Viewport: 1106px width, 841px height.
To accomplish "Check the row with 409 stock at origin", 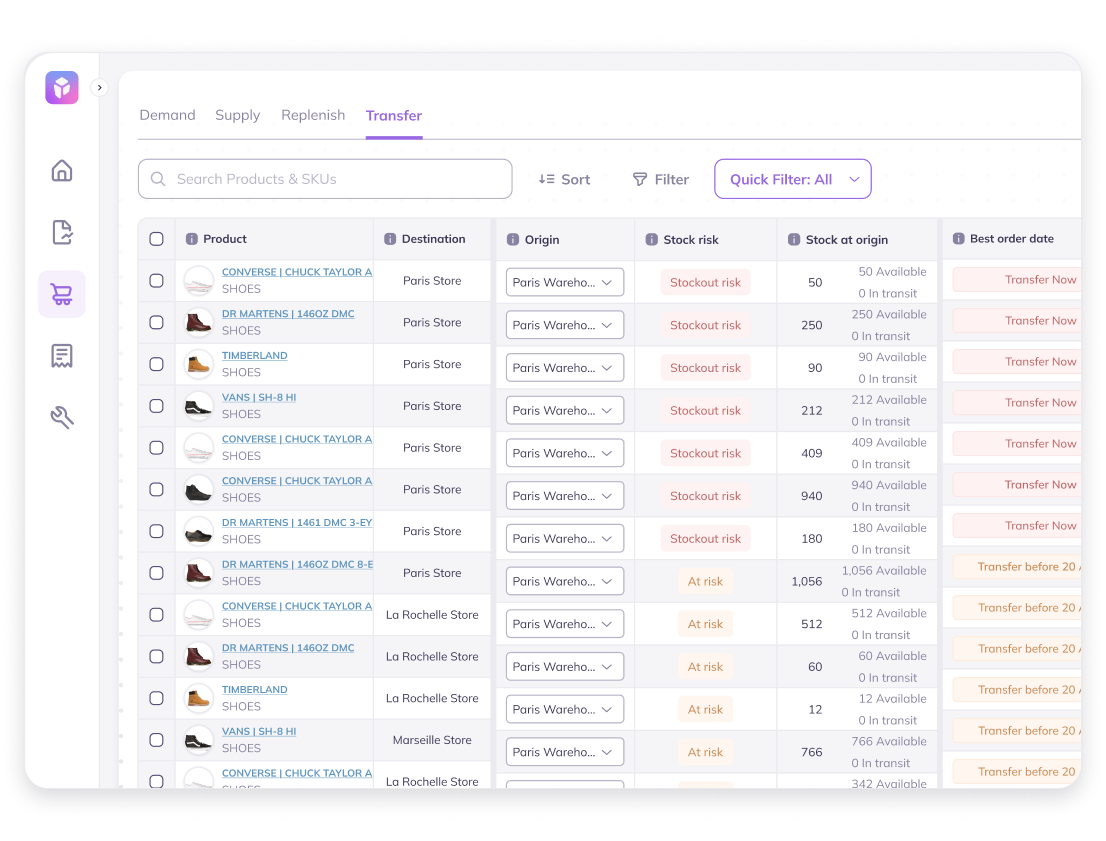I will click(157, 448).
